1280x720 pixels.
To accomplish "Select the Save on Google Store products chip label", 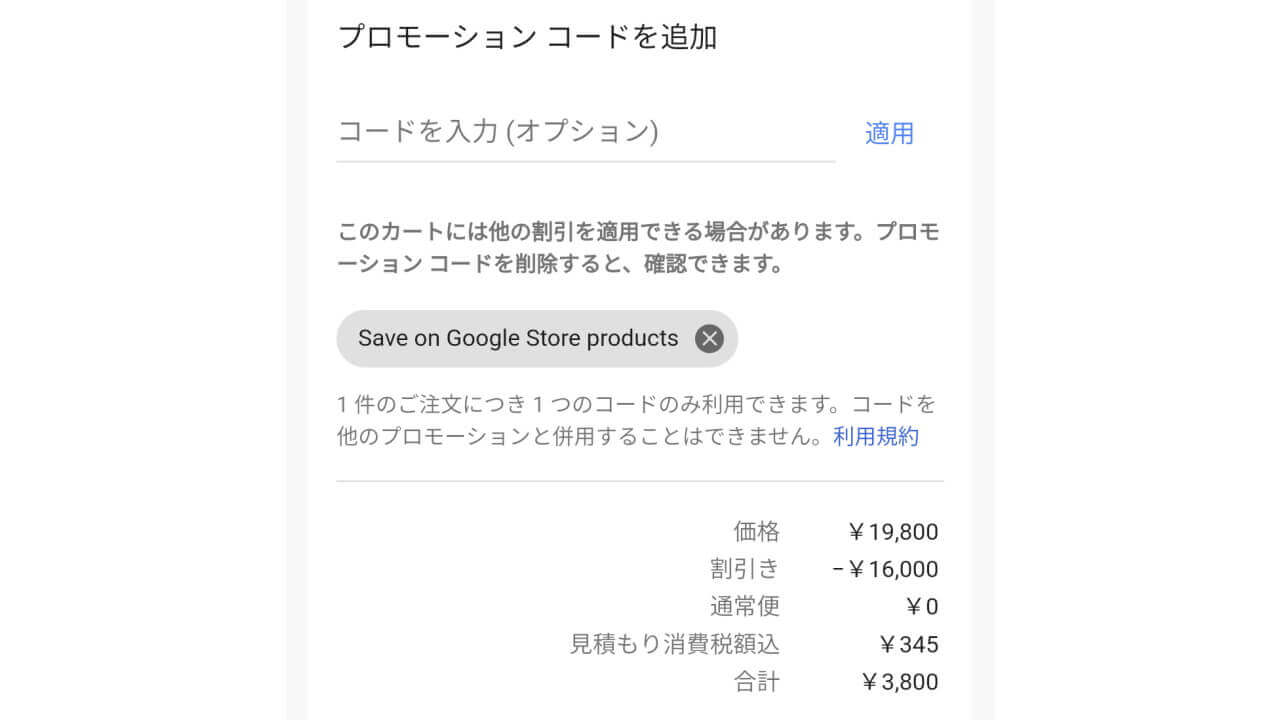I will point(518,338).
